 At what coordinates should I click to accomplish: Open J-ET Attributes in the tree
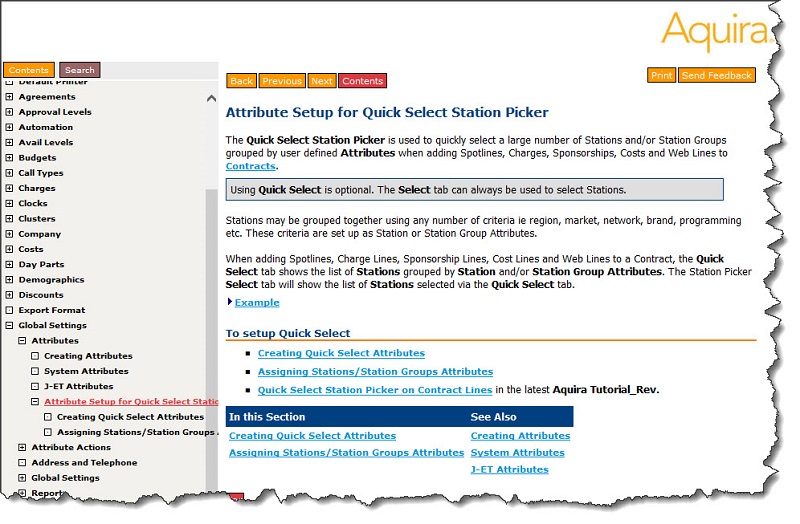(79, 386)
